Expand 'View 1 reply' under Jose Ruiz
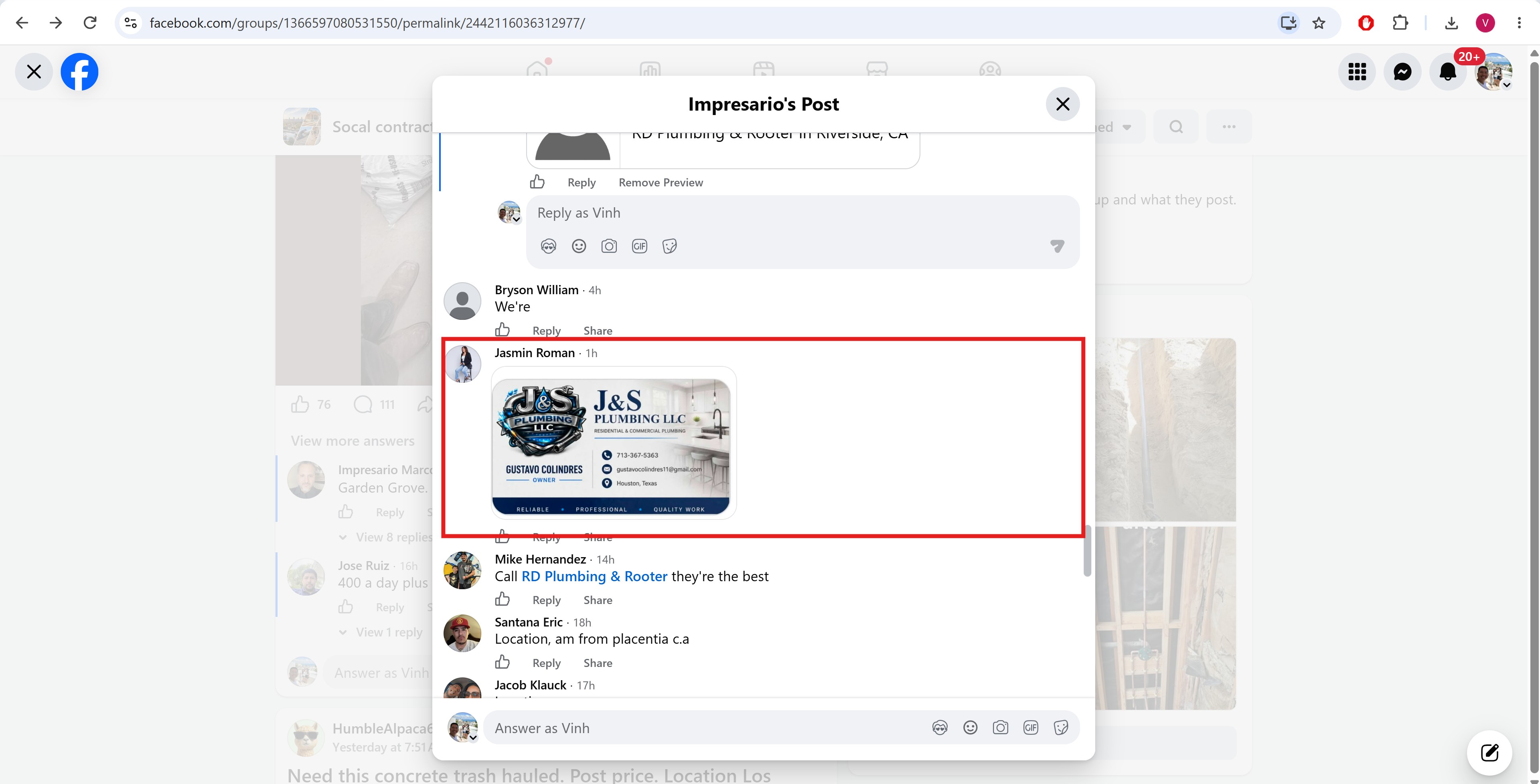This screenshot has width=1540, height=784. click(x=381, y=632)
